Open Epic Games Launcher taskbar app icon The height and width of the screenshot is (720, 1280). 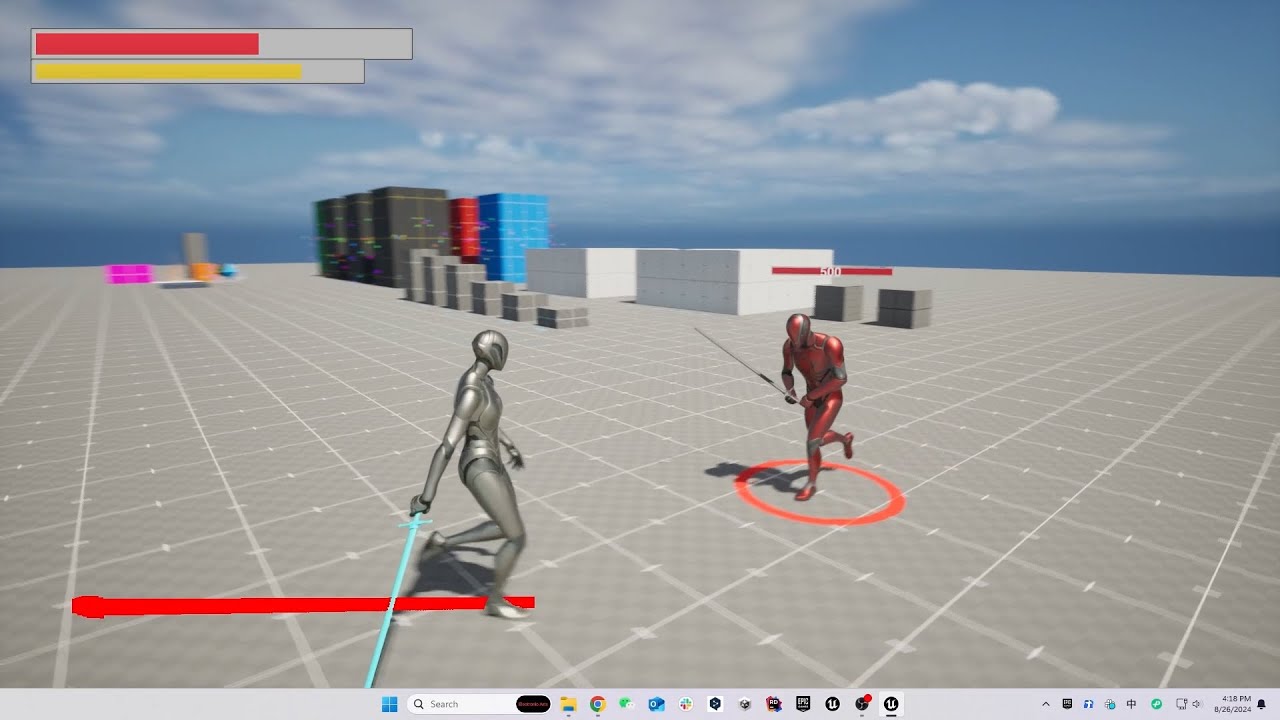pyautogui.click(x=803, y=704)
